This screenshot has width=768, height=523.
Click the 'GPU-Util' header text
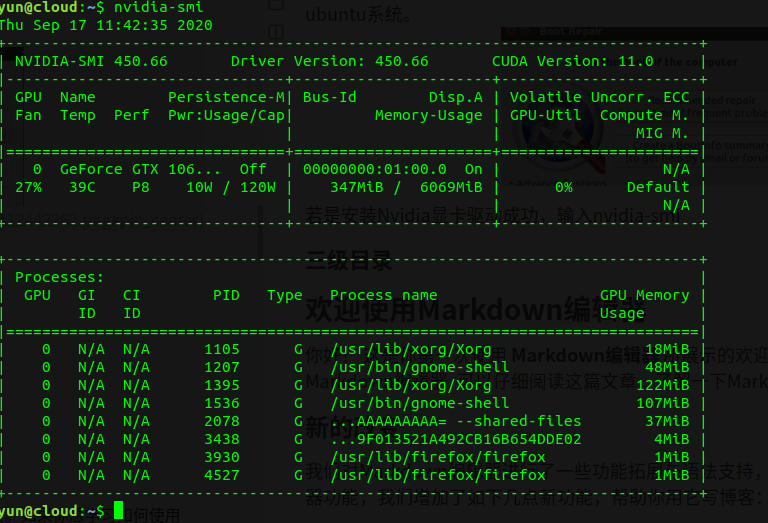point(546,115)
